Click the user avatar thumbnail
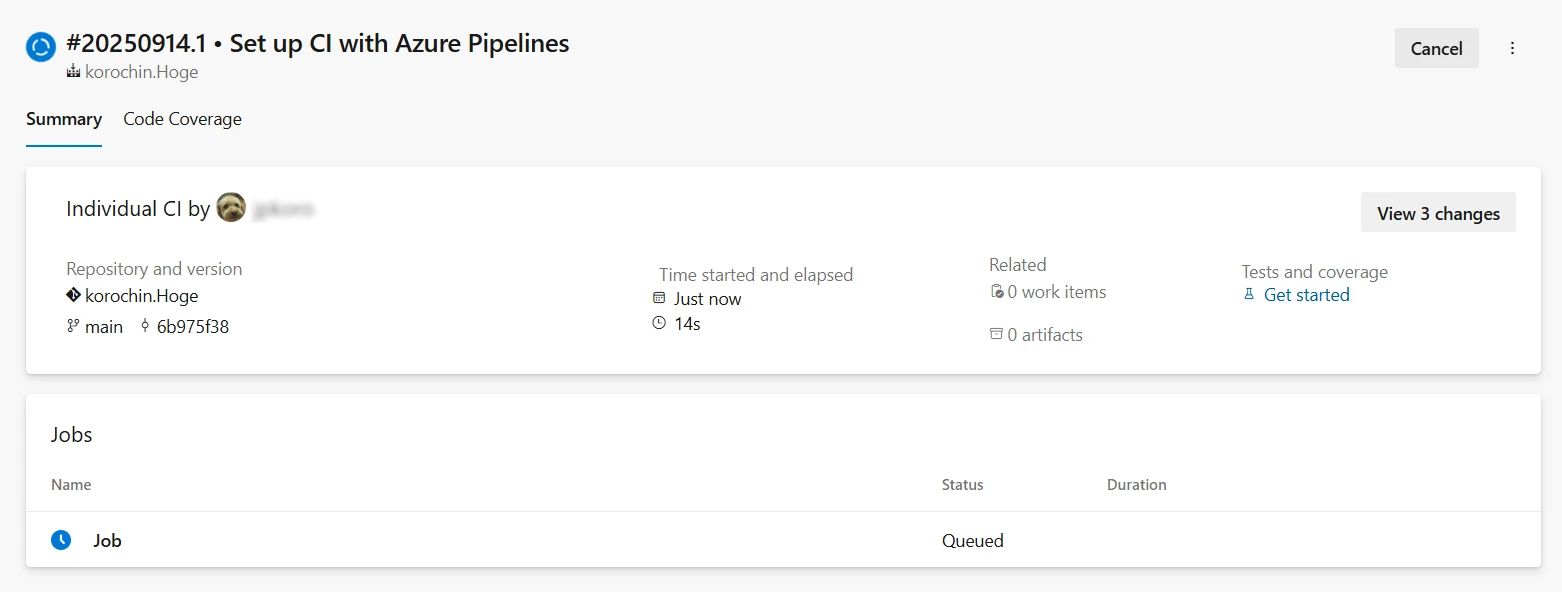This screenshot has width=1562, height=592. (x=231, y=208)
